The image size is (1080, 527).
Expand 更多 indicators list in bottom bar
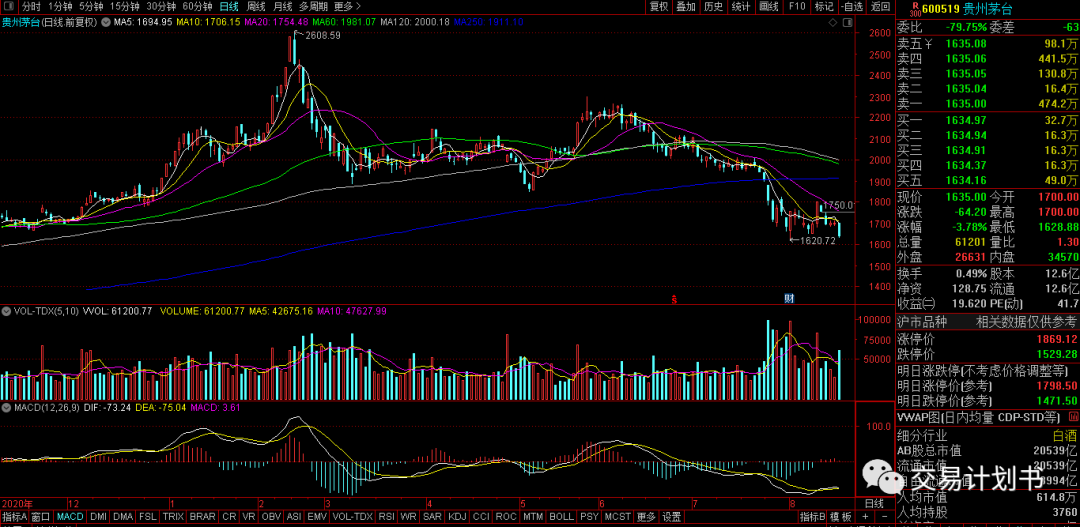point(646,517)
